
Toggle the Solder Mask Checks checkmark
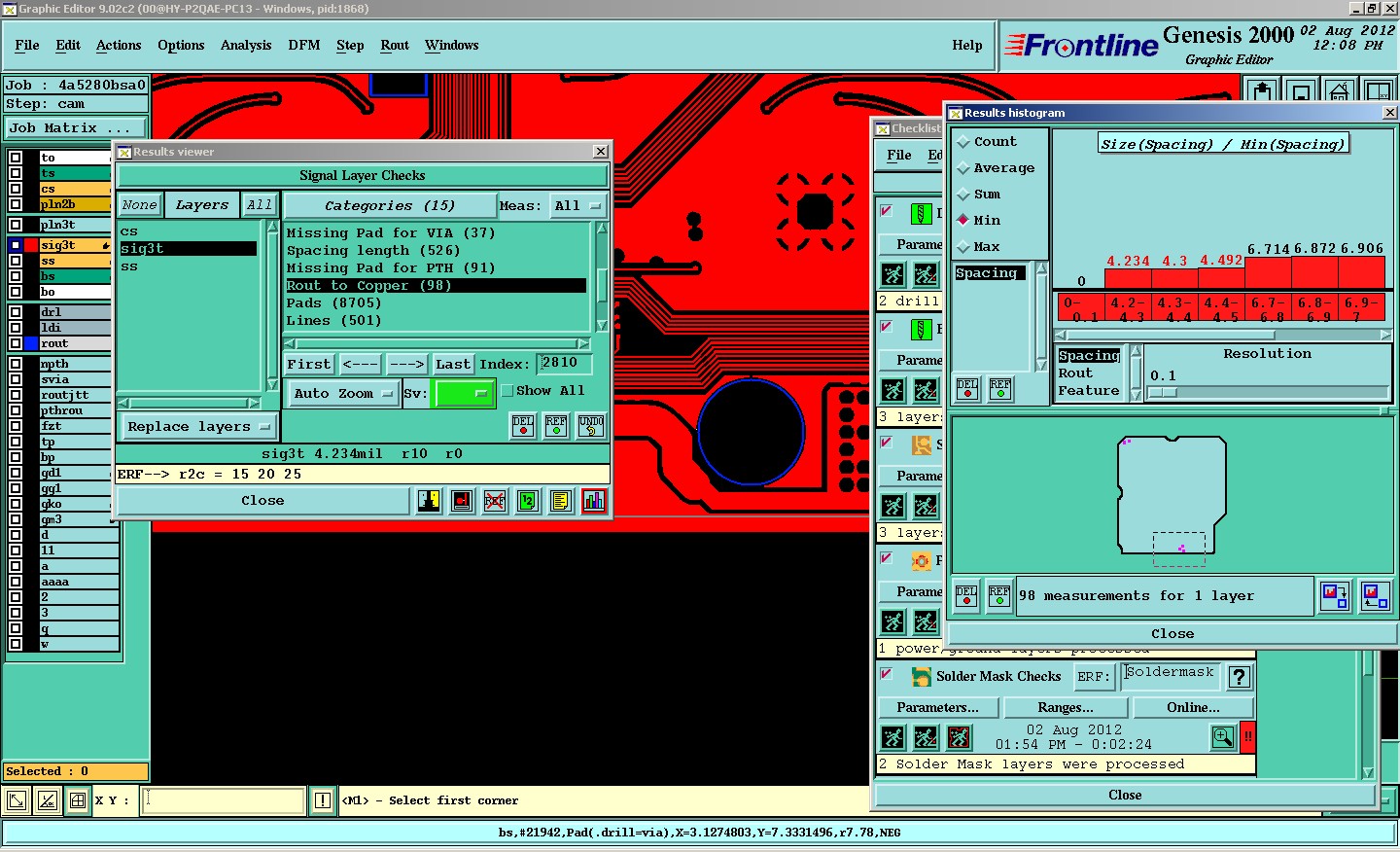(886, 673)
